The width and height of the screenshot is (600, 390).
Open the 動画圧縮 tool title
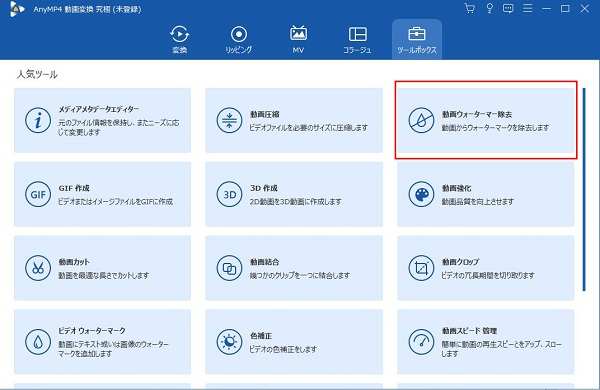pyautogui.click(x=264, y=114)
